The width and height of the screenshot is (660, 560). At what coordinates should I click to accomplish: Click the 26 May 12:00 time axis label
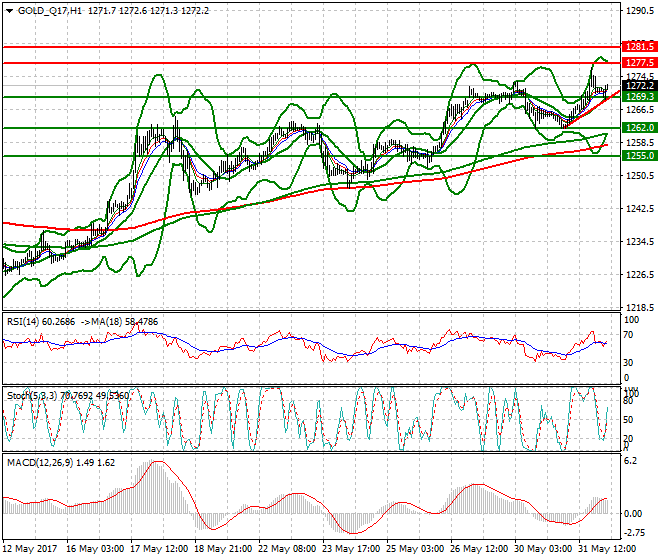(x=479, y=549)
